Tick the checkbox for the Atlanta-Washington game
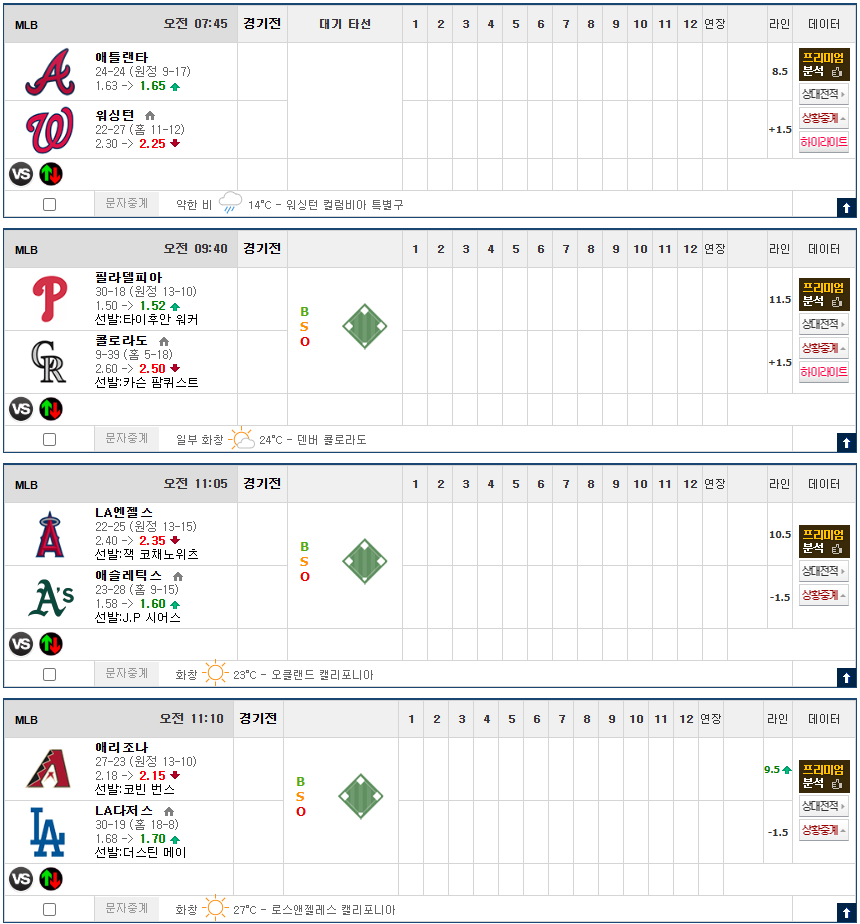The height and width of the screenshot is (924, 860). (x=50, y=205)
